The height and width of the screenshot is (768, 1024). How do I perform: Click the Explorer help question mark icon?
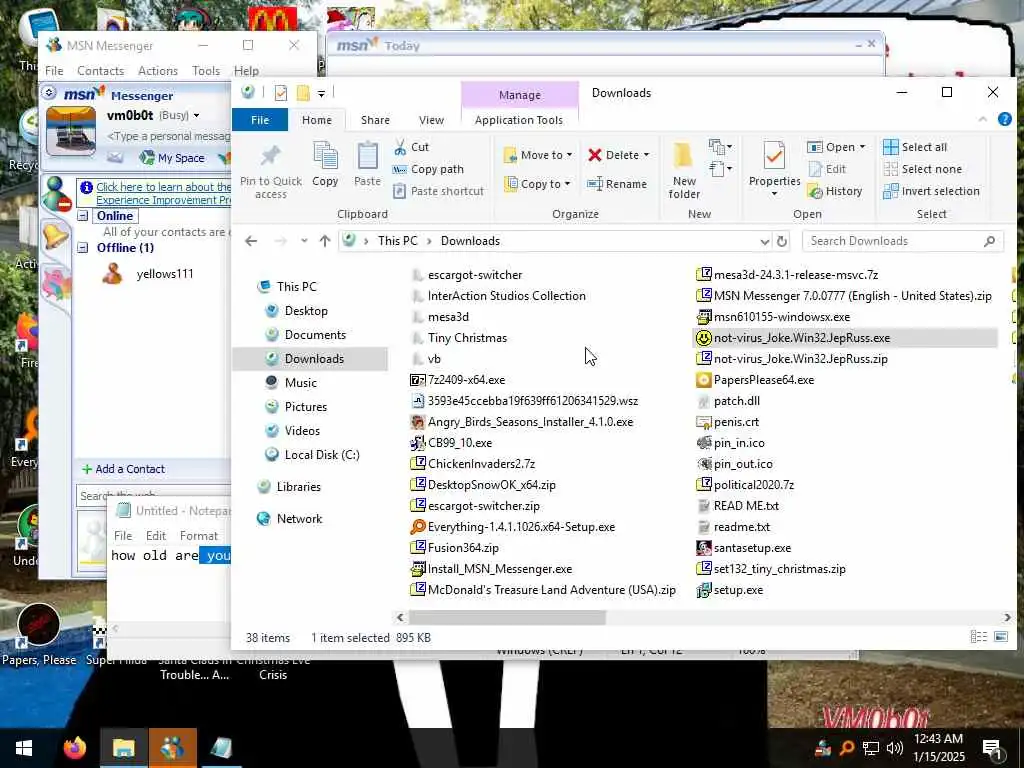pos(1004,119)
